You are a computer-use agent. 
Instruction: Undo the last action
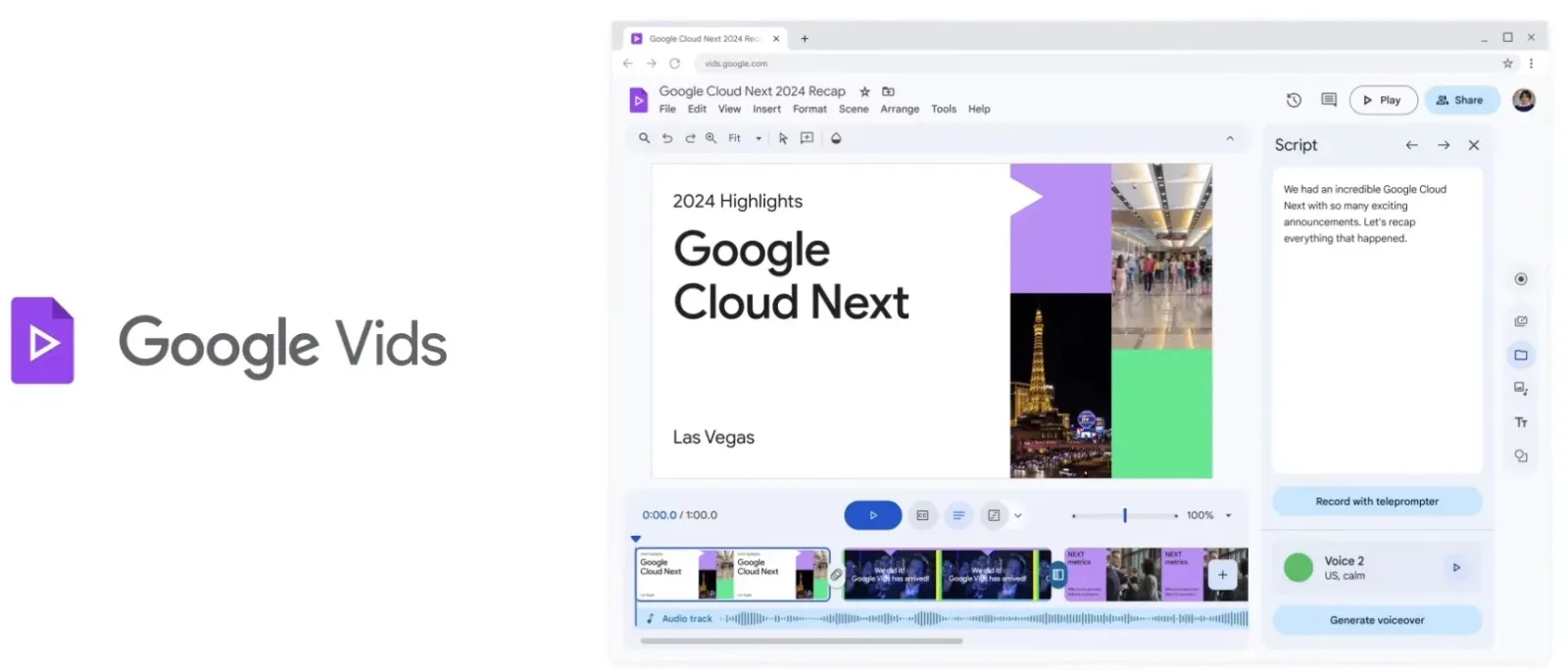(x=667, y=138)
